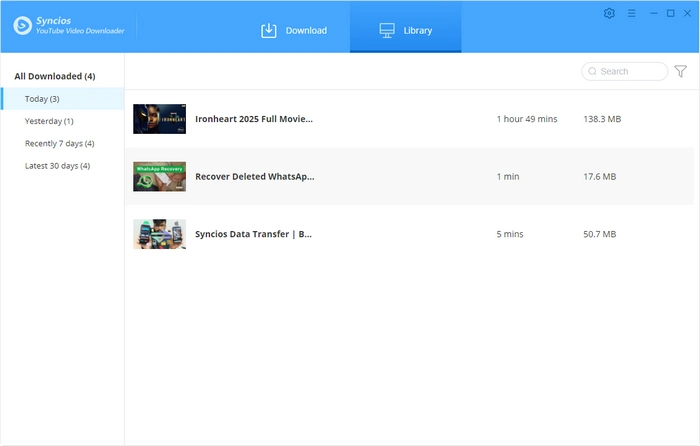
Task: Select Today (3) in the sidebar
Action: tap(43, 99)
